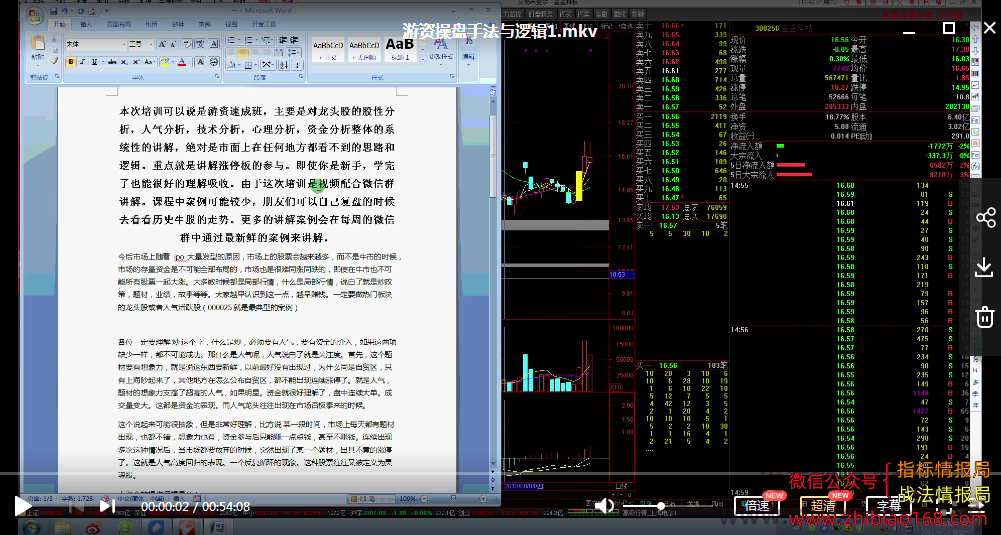This screenshot has height=535, width=1001.
Task: Play the video
Action: coord(22,506)
